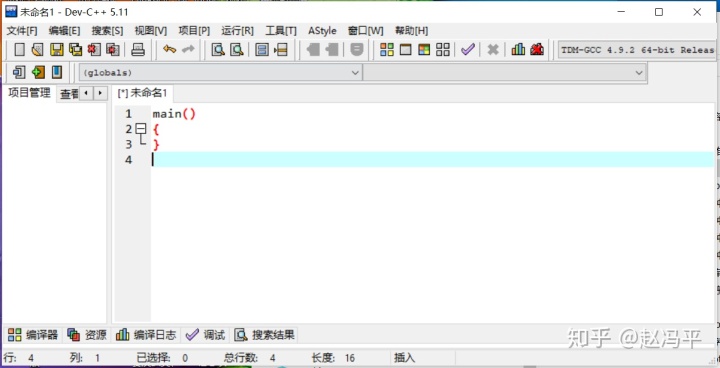Print the current file
The image size is (720, 368).
[x=138, y=50]
